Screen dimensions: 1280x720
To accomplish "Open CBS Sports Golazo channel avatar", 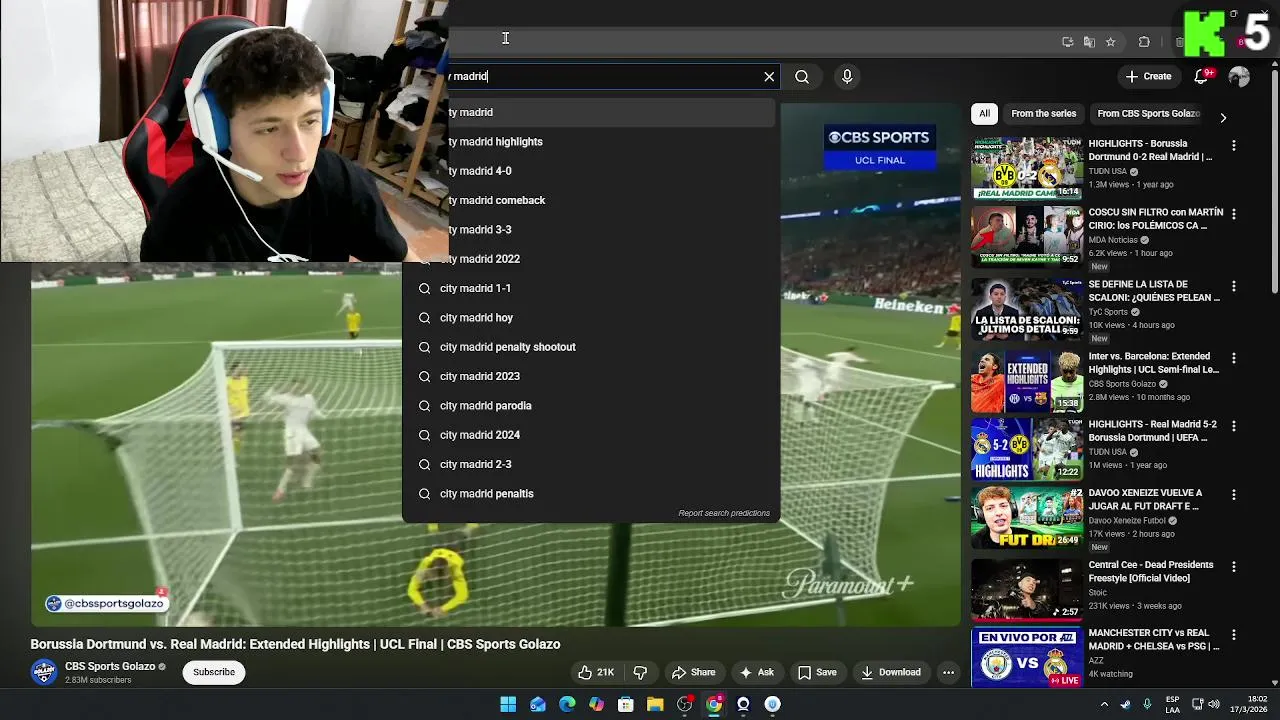I will pyautogui.click(x=44, y=672).
